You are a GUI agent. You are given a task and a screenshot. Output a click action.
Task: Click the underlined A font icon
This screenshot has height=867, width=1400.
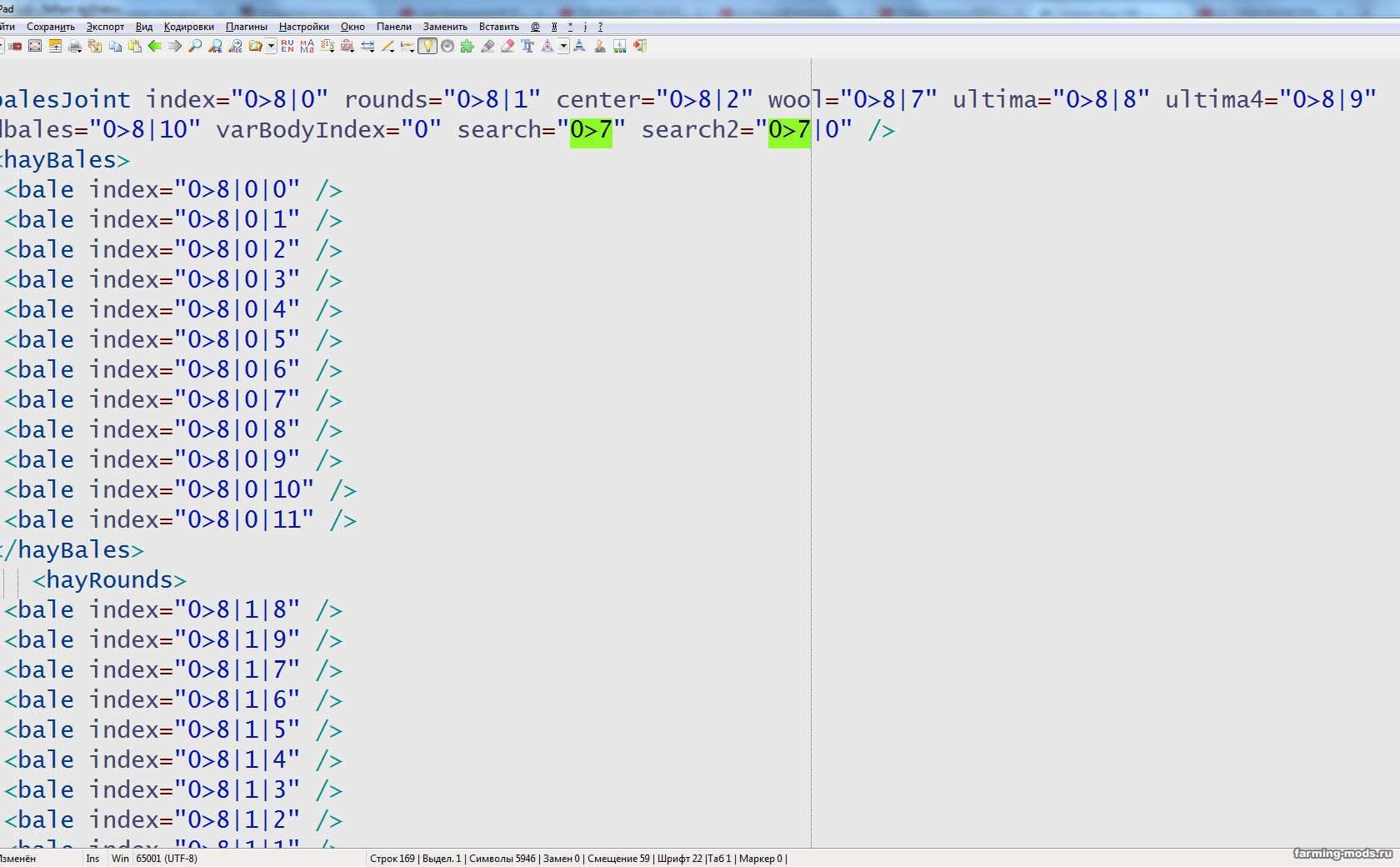click(x=579, y=46)
